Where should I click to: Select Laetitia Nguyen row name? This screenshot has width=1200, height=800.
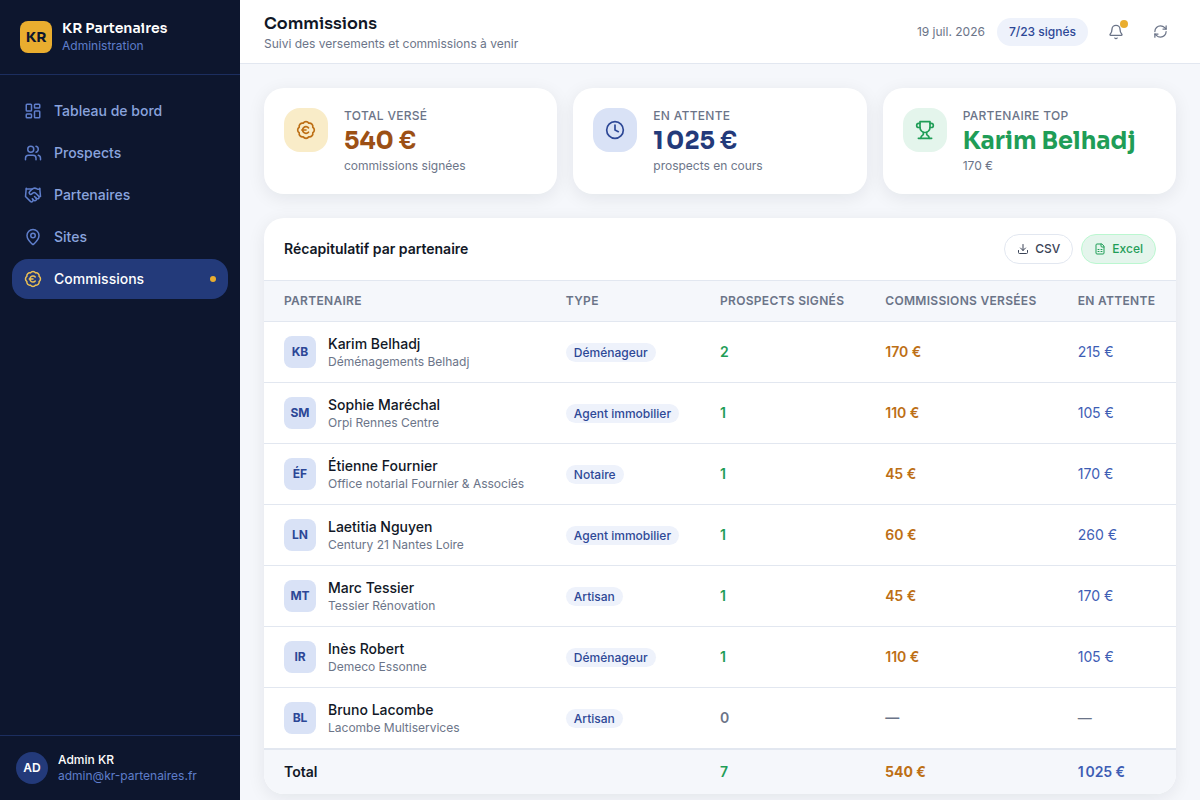pos(380,527)
